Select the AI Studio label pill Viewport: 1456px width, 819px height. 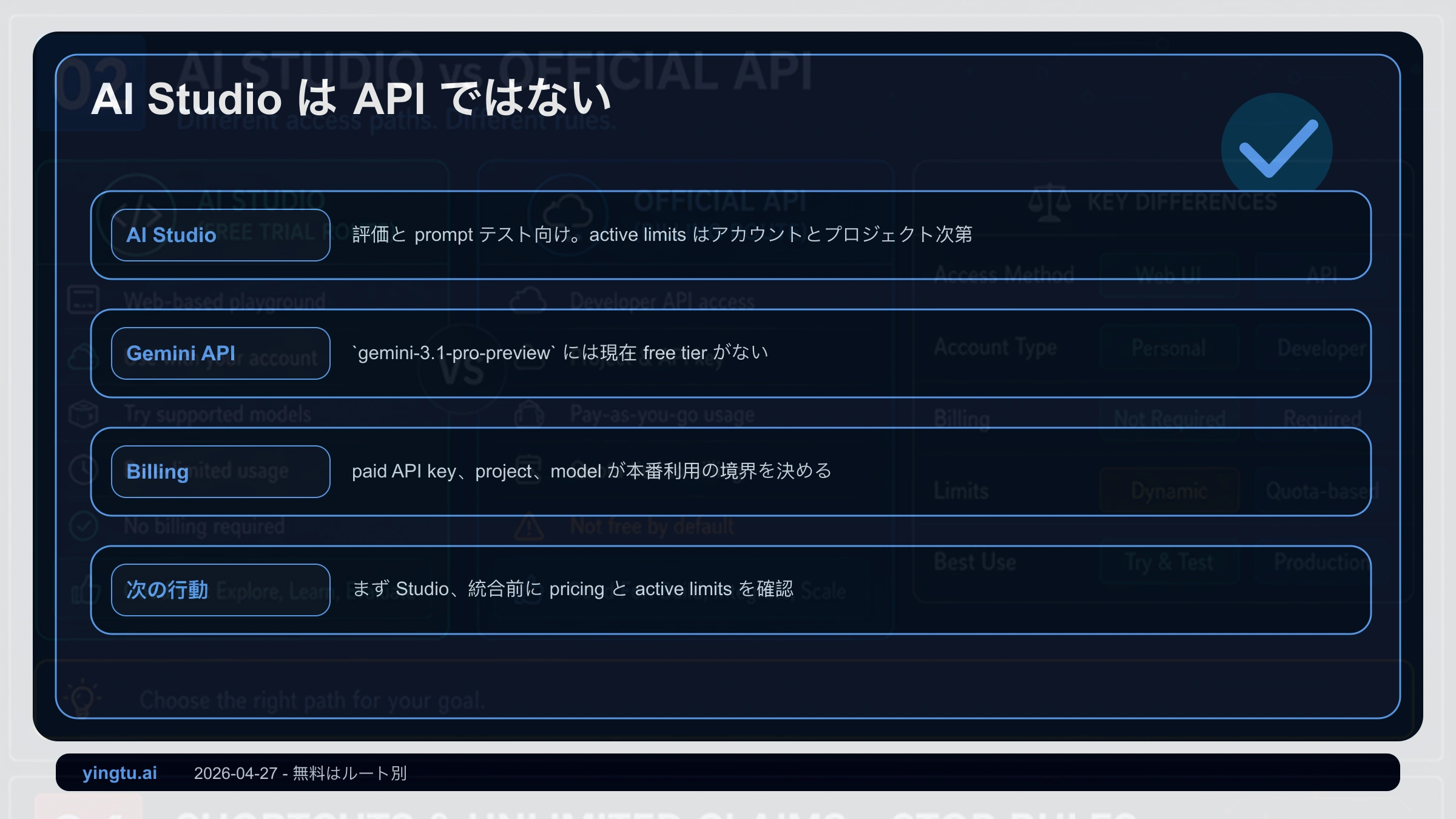(x=221, y=235)
